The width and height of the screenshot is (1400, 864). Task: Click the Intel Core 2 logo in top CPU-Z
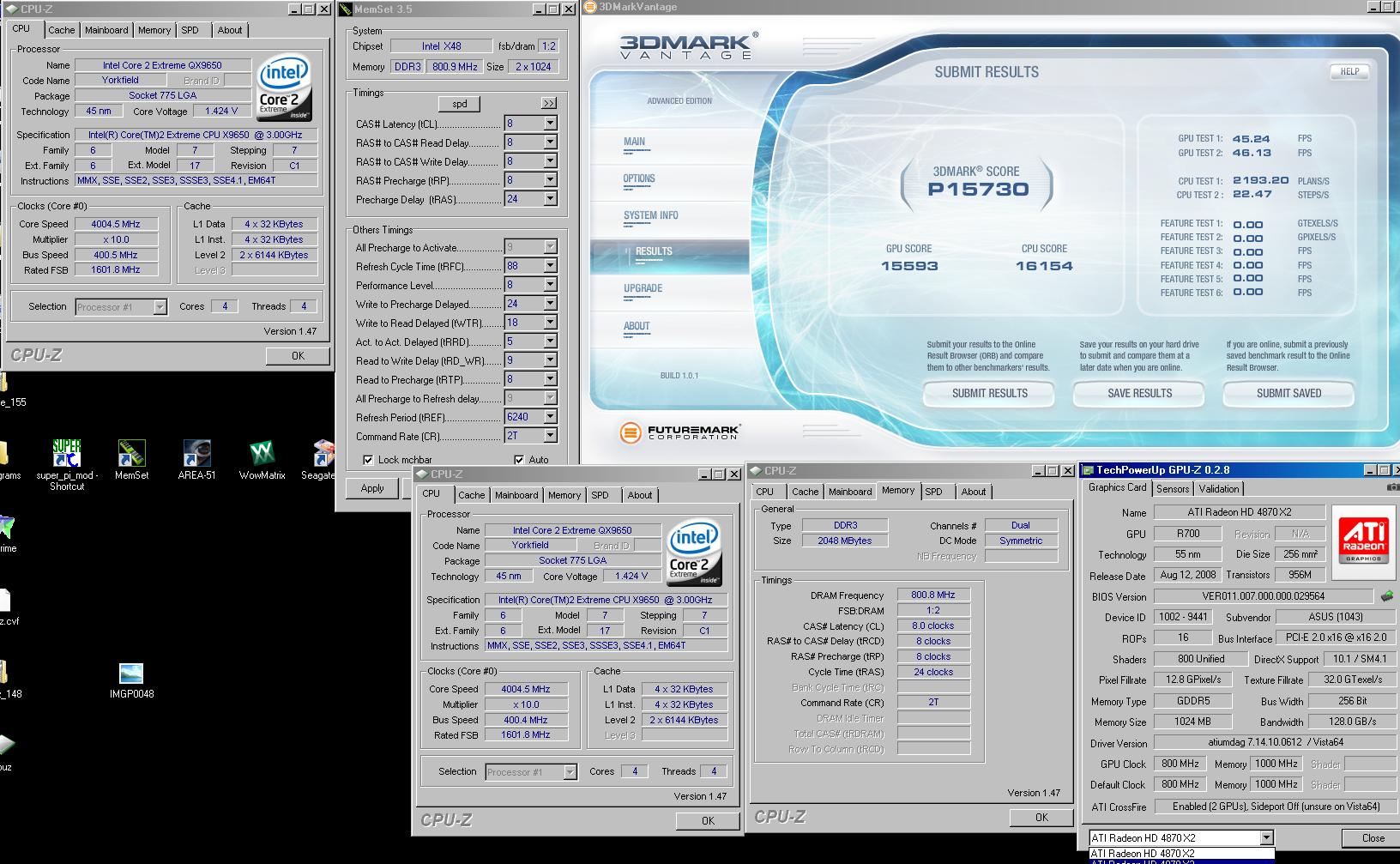point(284,88)
